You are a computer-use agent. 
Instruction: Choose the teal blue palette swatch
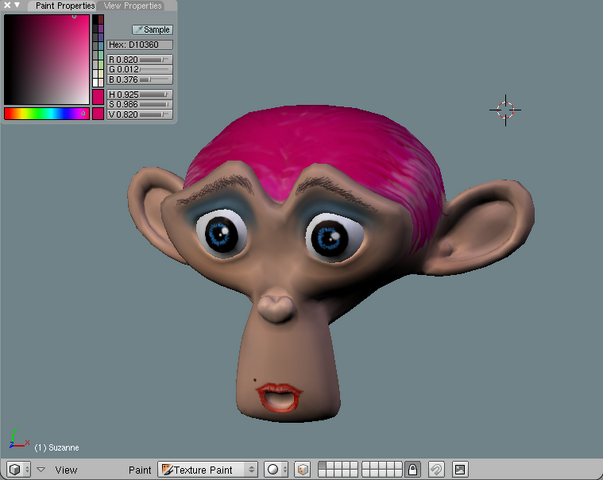pos(101,46)
